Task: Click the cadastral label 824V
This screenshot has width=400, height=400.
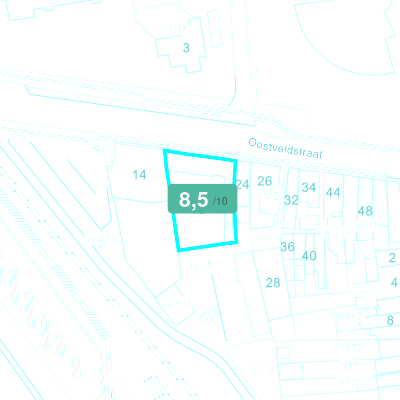Action: point(199,269)
